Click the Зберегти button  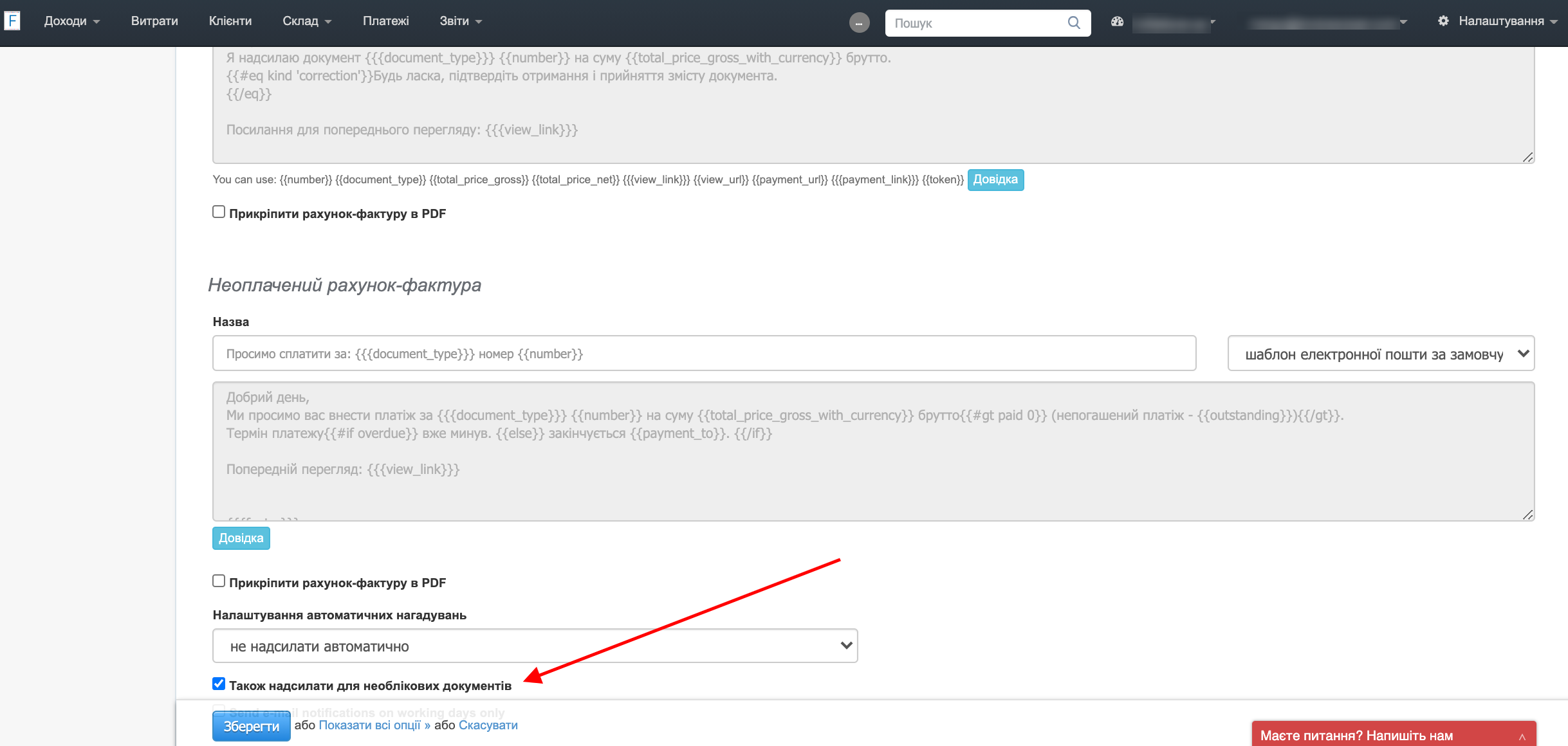point(251,727)
